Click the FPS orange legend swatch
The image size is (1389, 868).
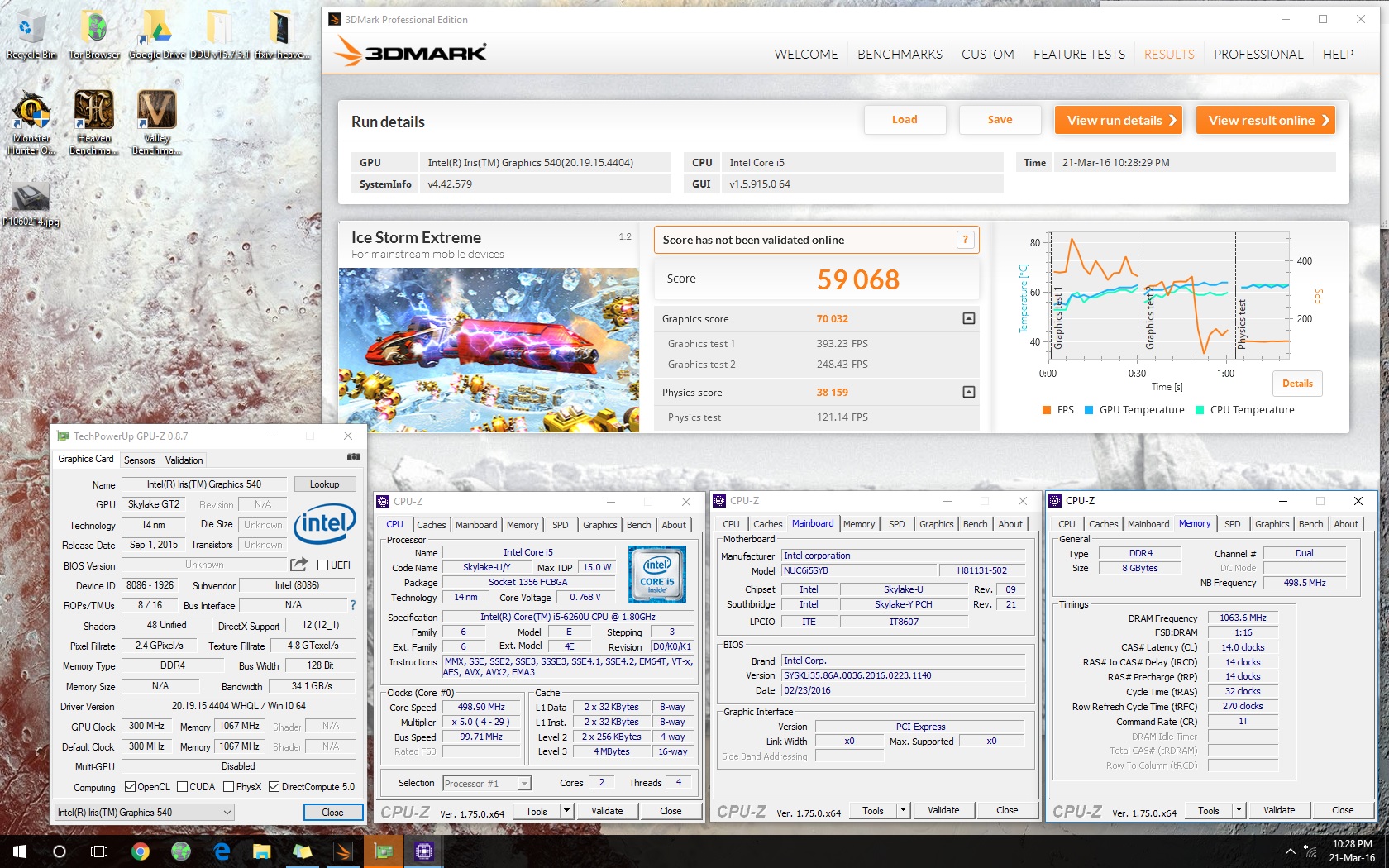(1047, 410)
